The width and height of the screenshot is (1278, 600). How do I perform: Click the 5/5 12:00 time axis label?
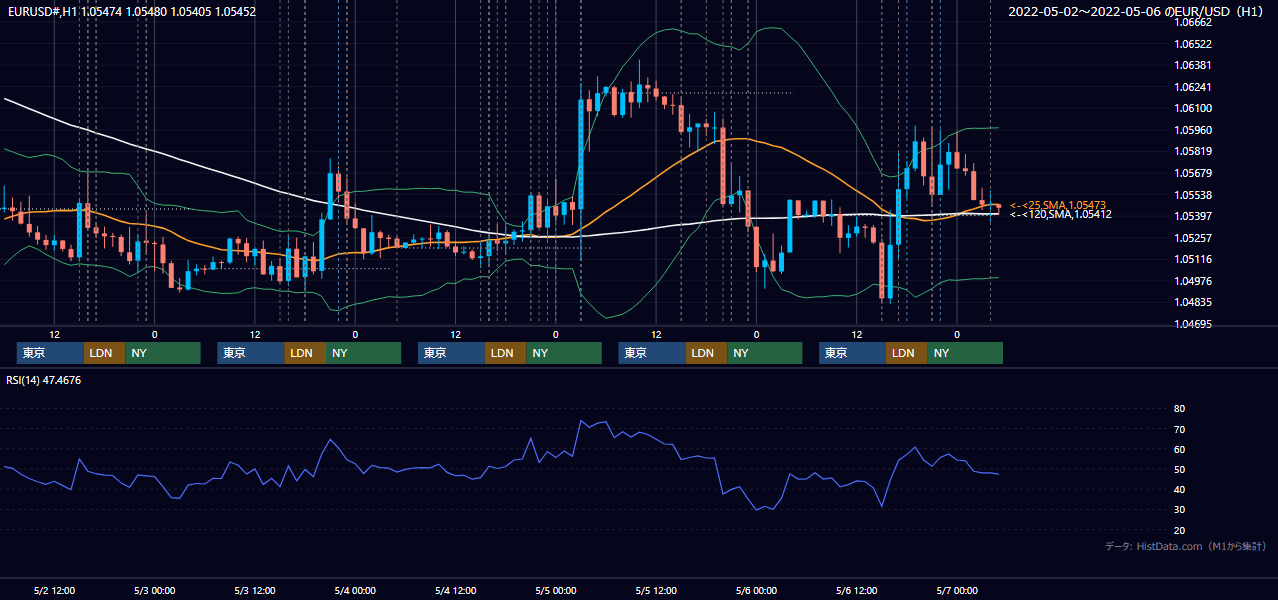[x=656, y=590]
